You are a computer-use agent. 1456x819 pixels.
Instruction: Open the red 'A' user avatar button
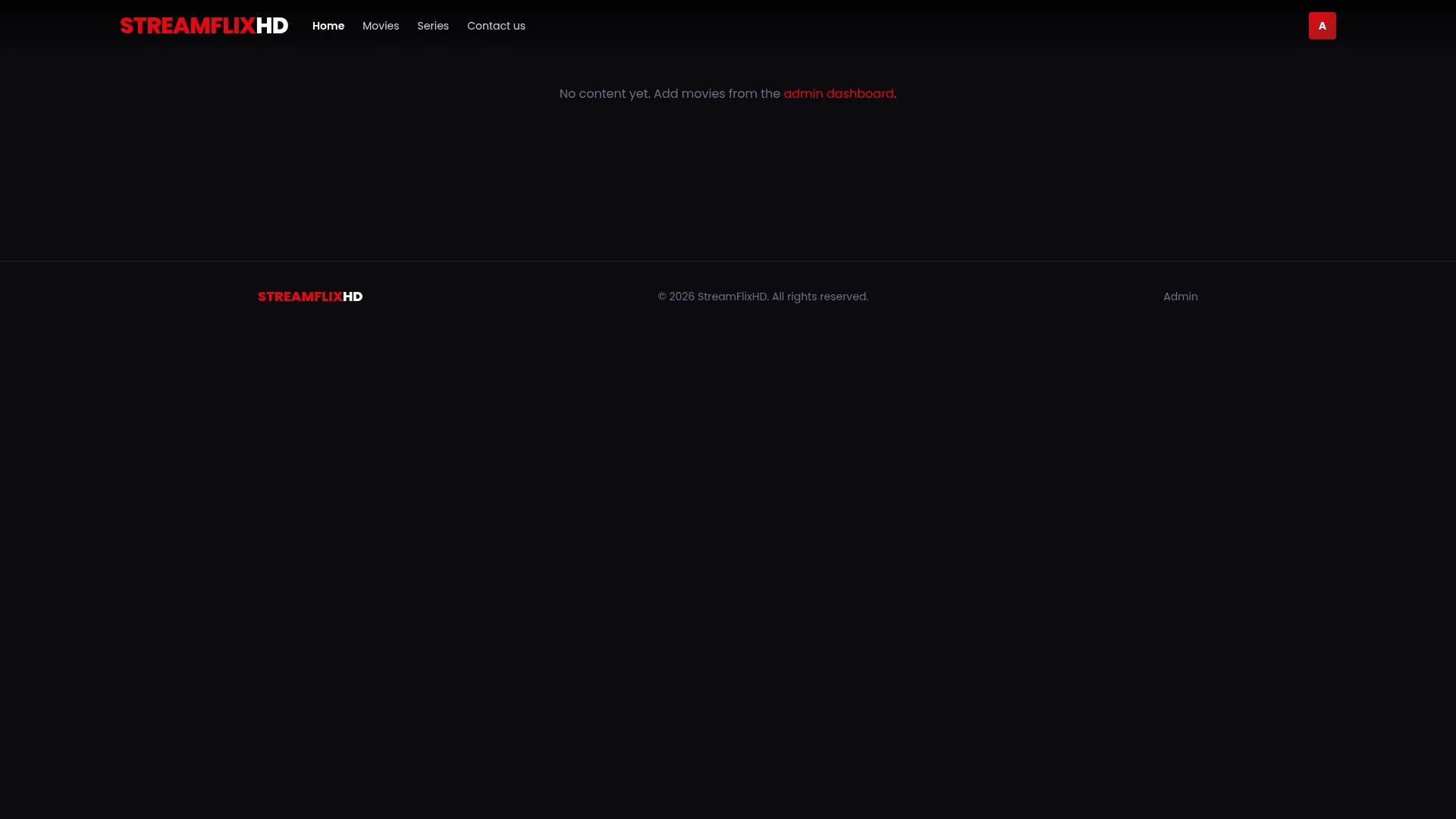tap(1322, 26)
